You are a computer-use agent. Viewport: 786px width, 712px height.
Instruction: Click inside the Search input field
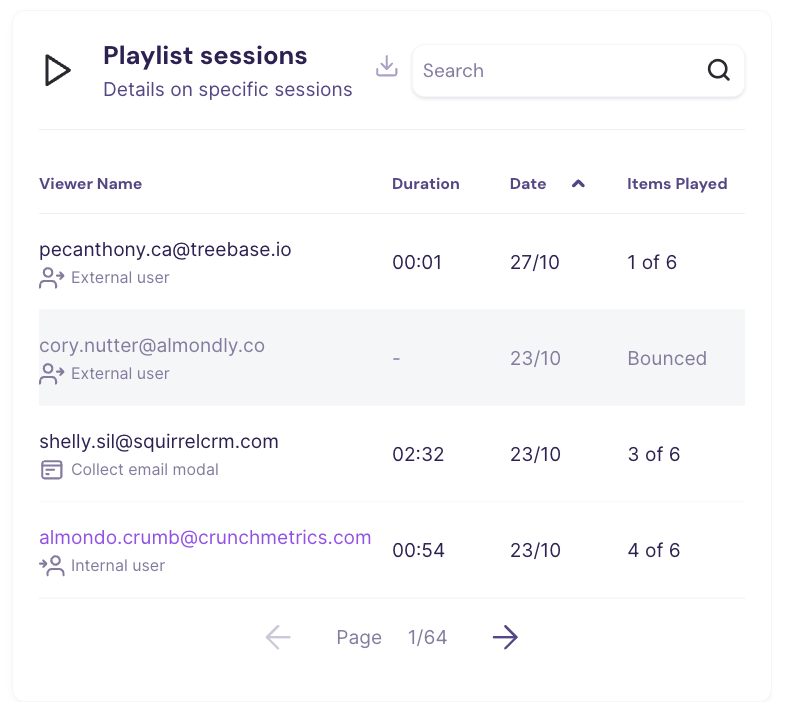coord(555,71)
